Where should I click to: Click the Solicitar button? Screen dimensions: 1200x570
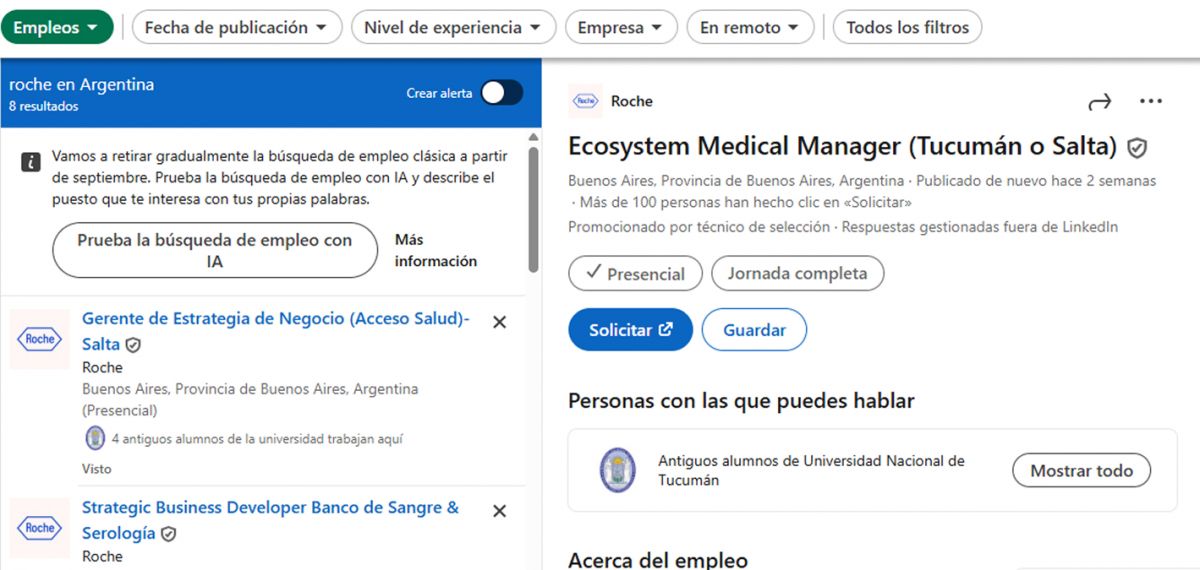pos(630,330)
